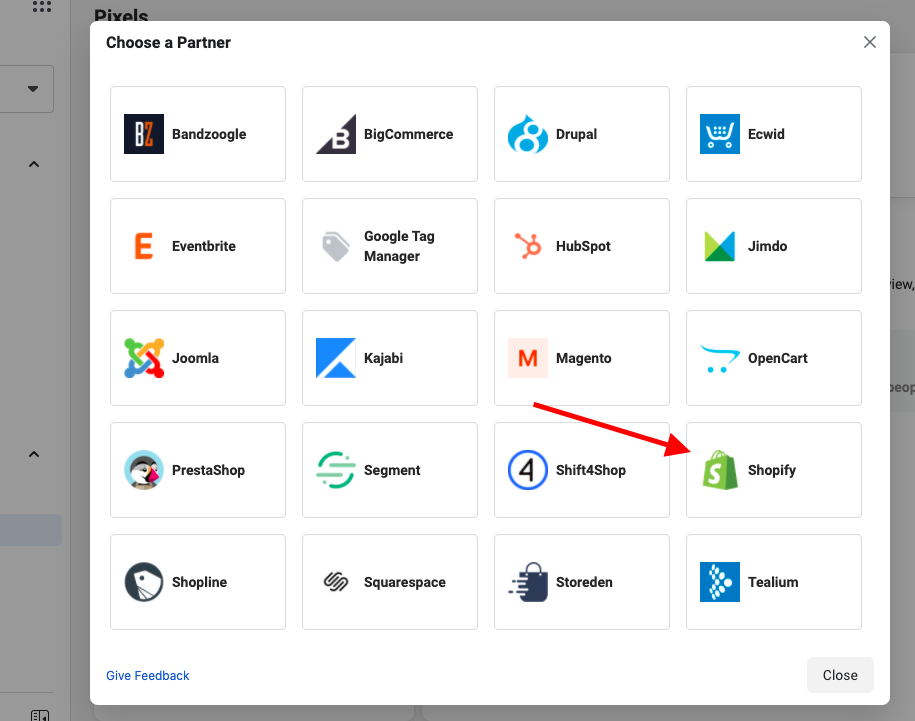This screenshot has width=915, height=721.
Task: Select the Ecwid partner label
Action: click(x=766, y=134)
